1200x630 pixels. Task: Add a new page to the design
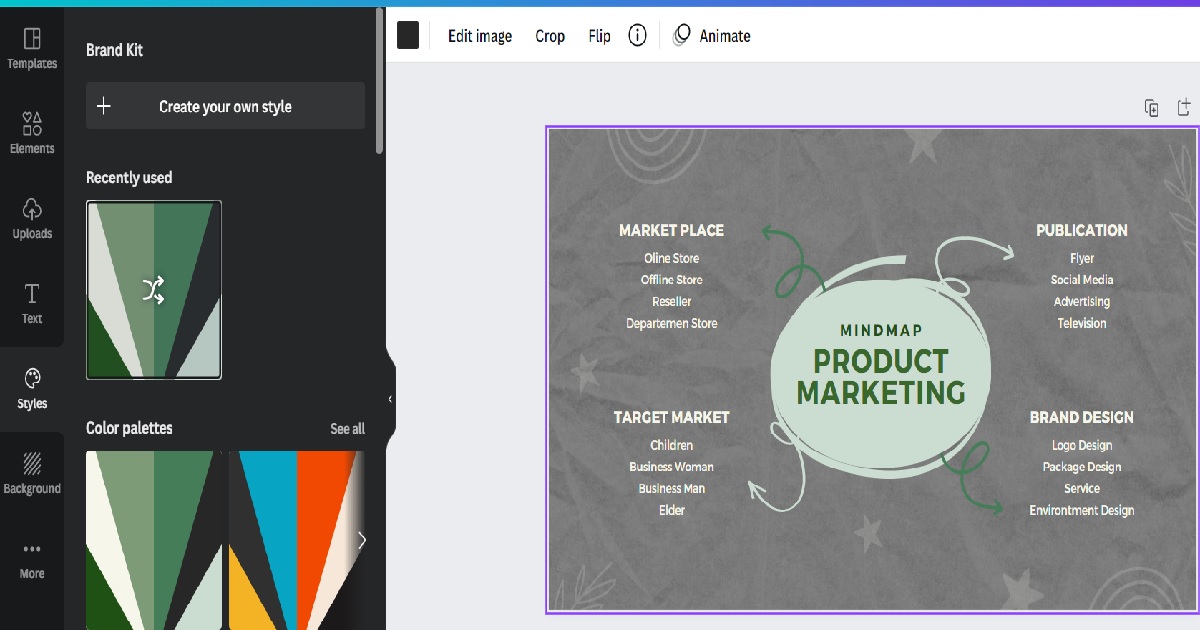click(x=1184, y=107)
